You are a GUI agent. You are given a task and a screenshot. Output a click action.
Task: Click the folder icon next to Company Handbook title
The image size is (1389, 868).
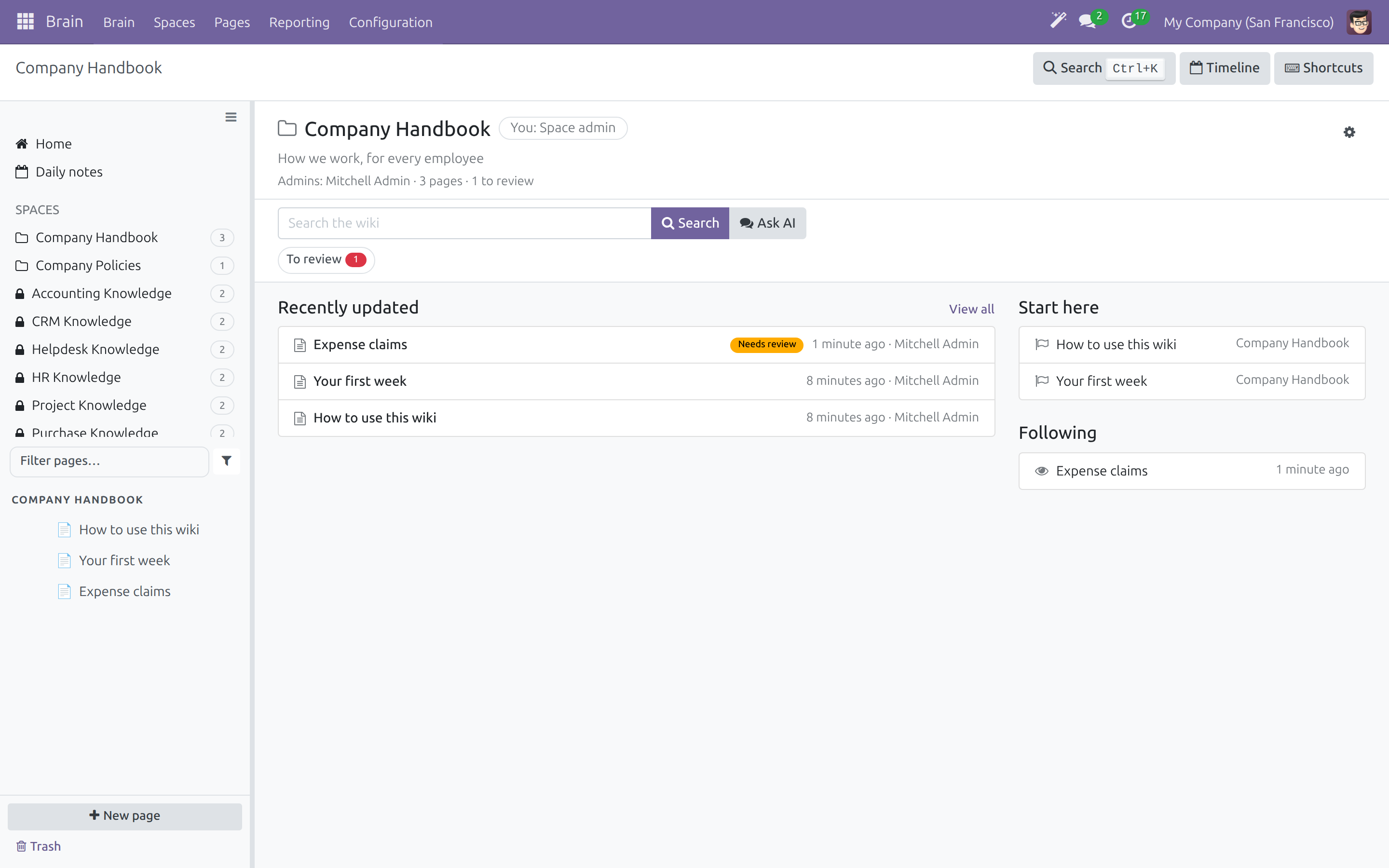coord(287,129)
